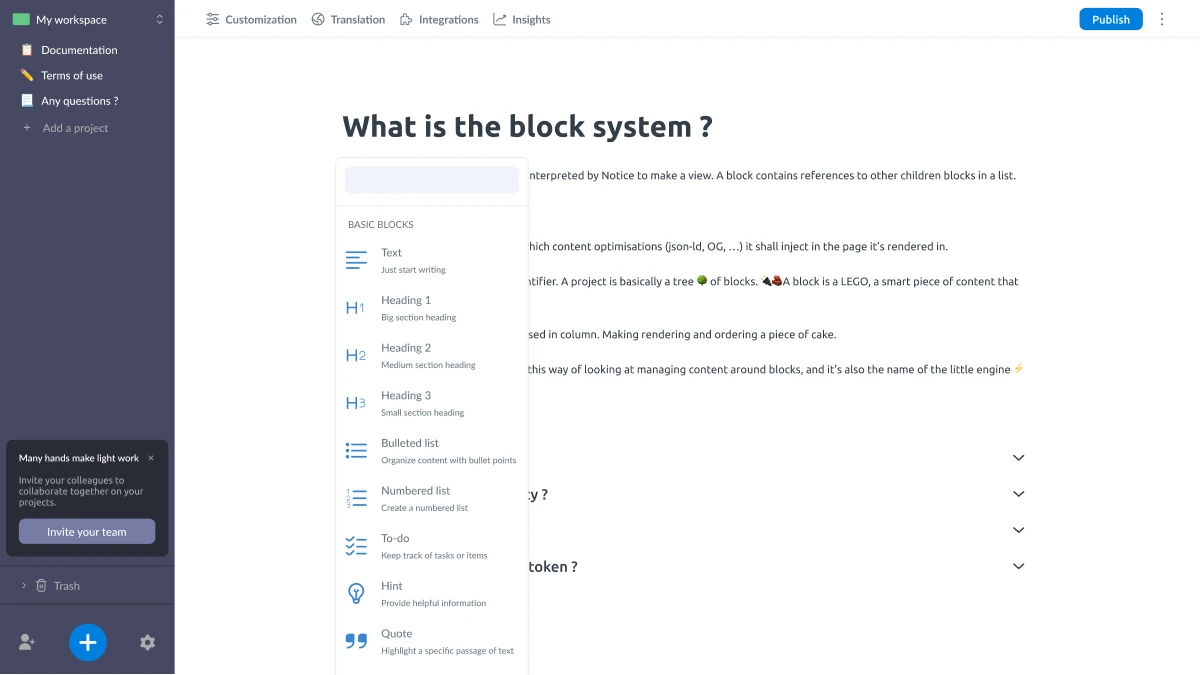Add a Quote block via its icon

(x=356, y=641)
